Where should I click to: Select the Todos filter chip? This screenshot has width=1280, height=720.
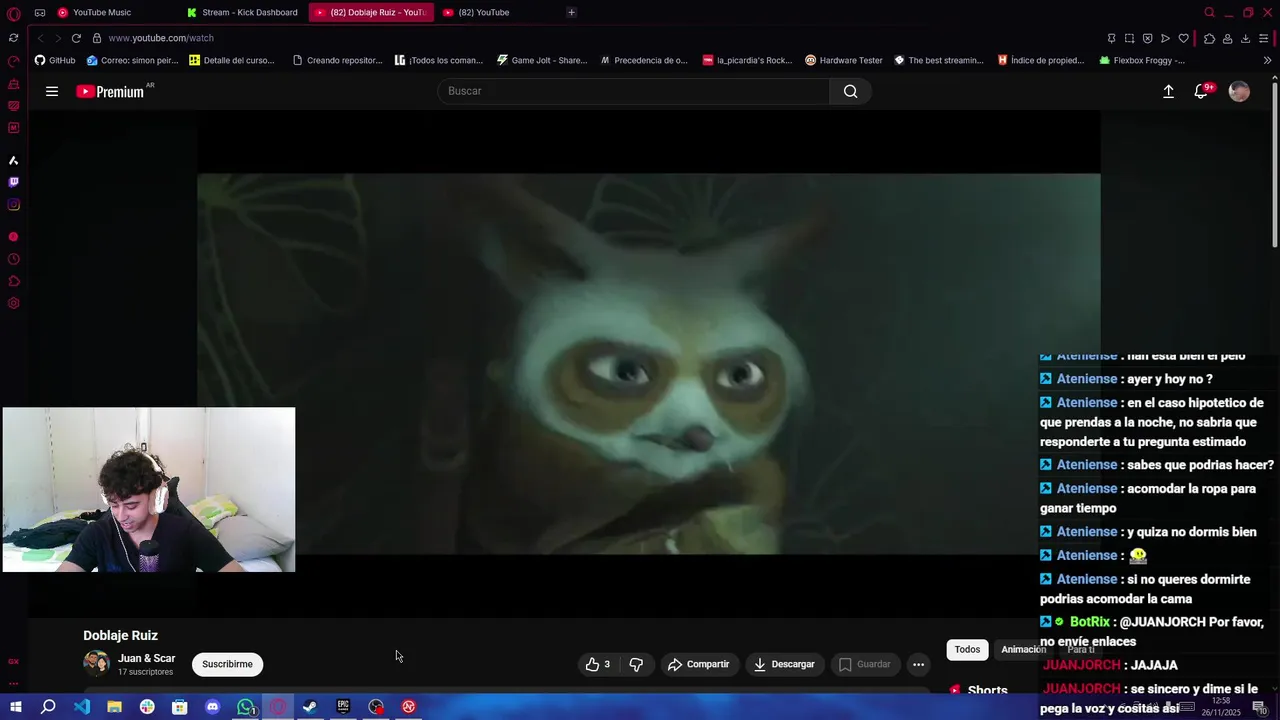[967, 649]
